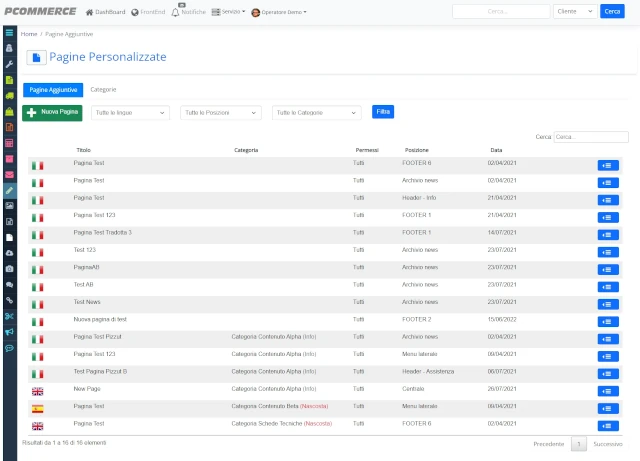Open the megaphone announcements sidebar icon
Image resolution: width=640 pixels, height=461 pixels.
tap(9, 332)
